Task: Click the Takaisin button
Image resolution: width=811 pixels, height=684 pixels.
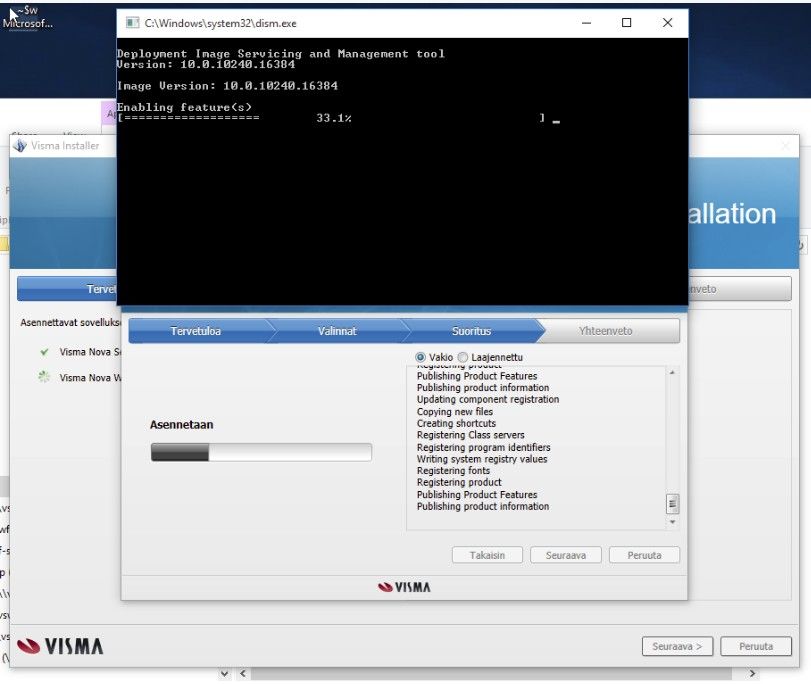Action: 487,555
